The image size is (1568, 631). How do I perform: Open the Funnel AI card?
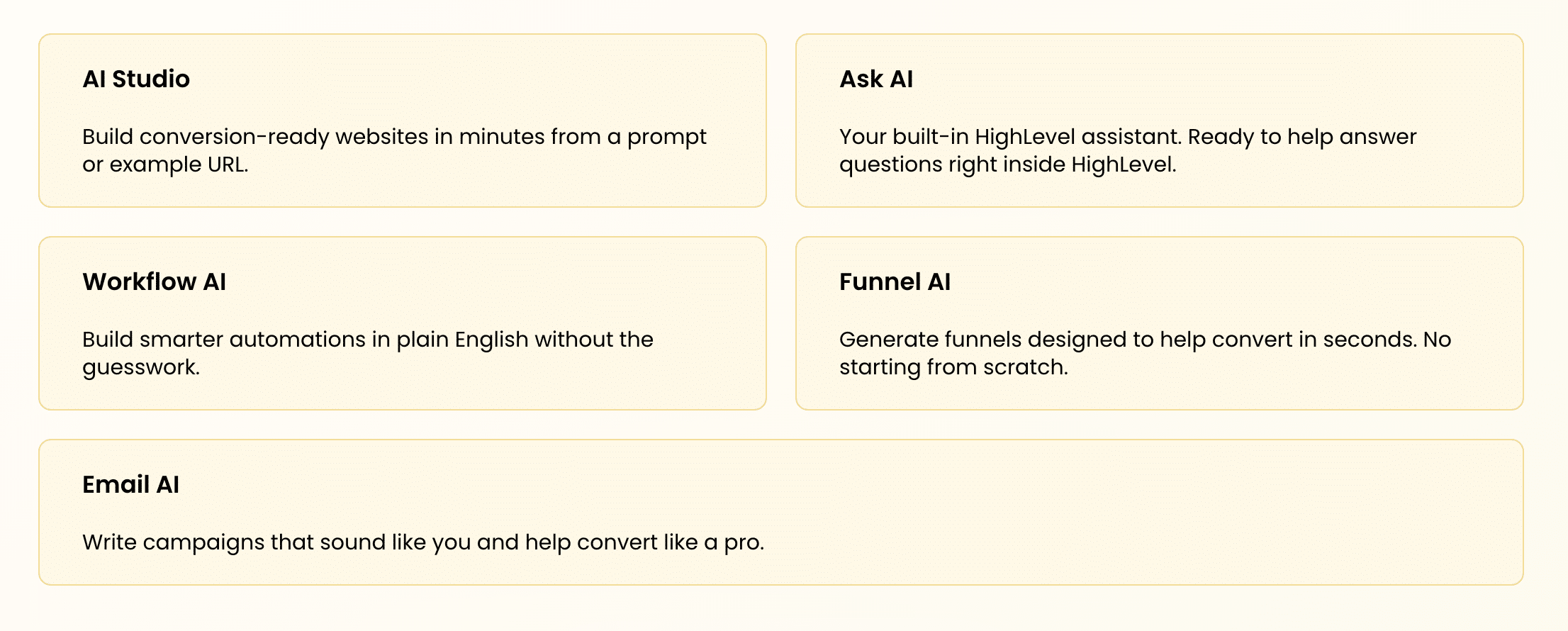[1160, 323]
